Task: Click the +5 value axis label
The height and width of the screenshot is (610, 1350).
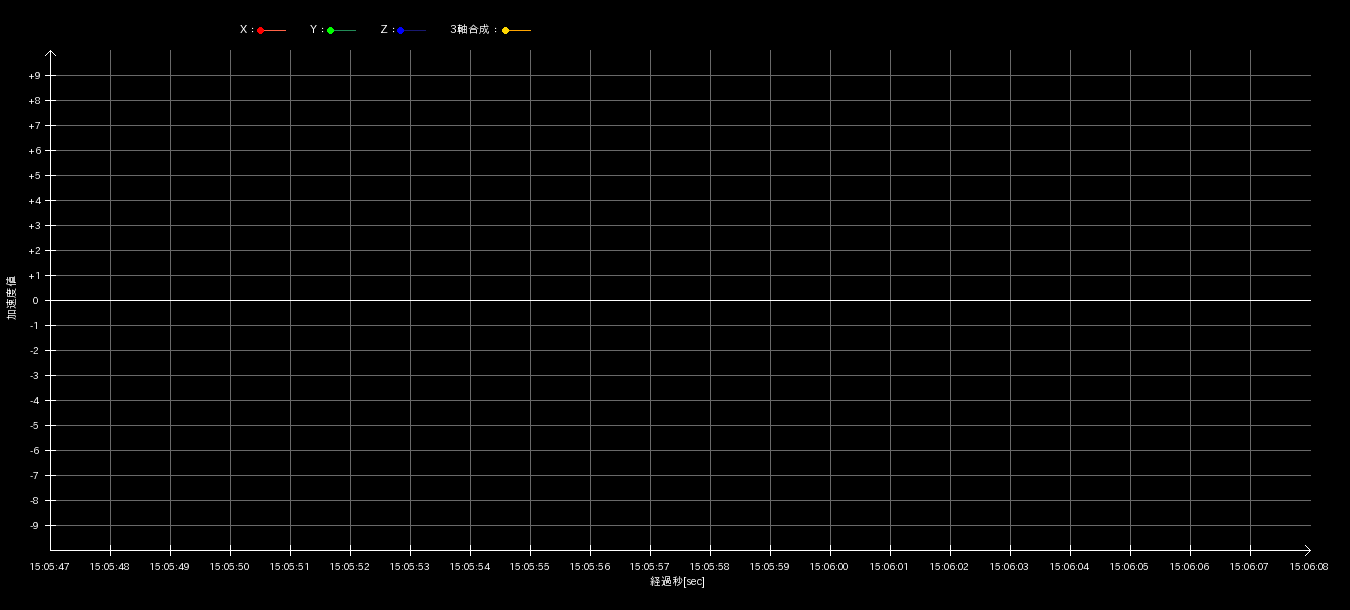Action: point(34,176)
